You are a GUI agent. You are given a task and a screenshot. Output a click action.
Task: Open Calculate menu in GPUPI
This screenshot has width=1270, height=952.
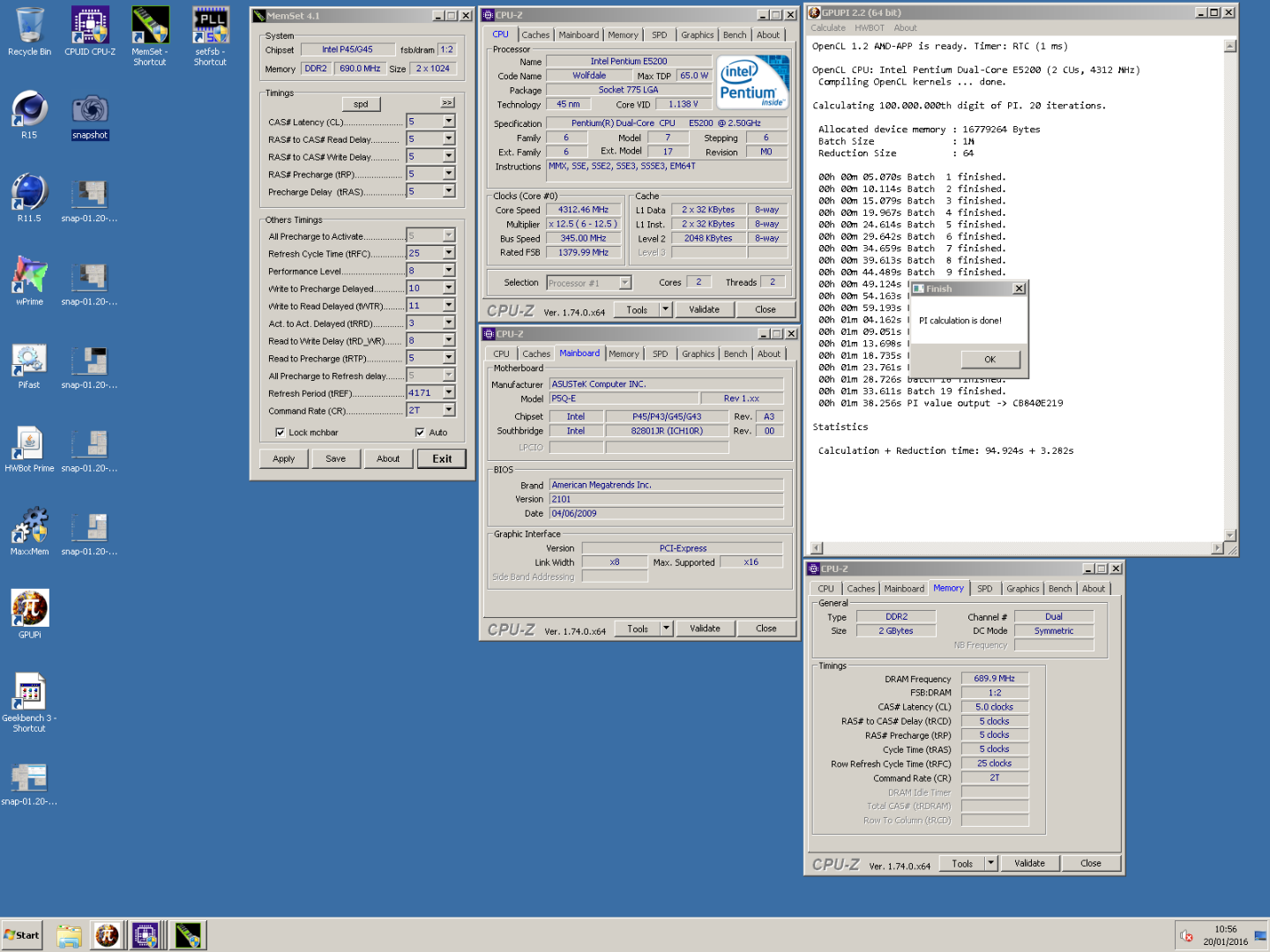click(828, 28)
